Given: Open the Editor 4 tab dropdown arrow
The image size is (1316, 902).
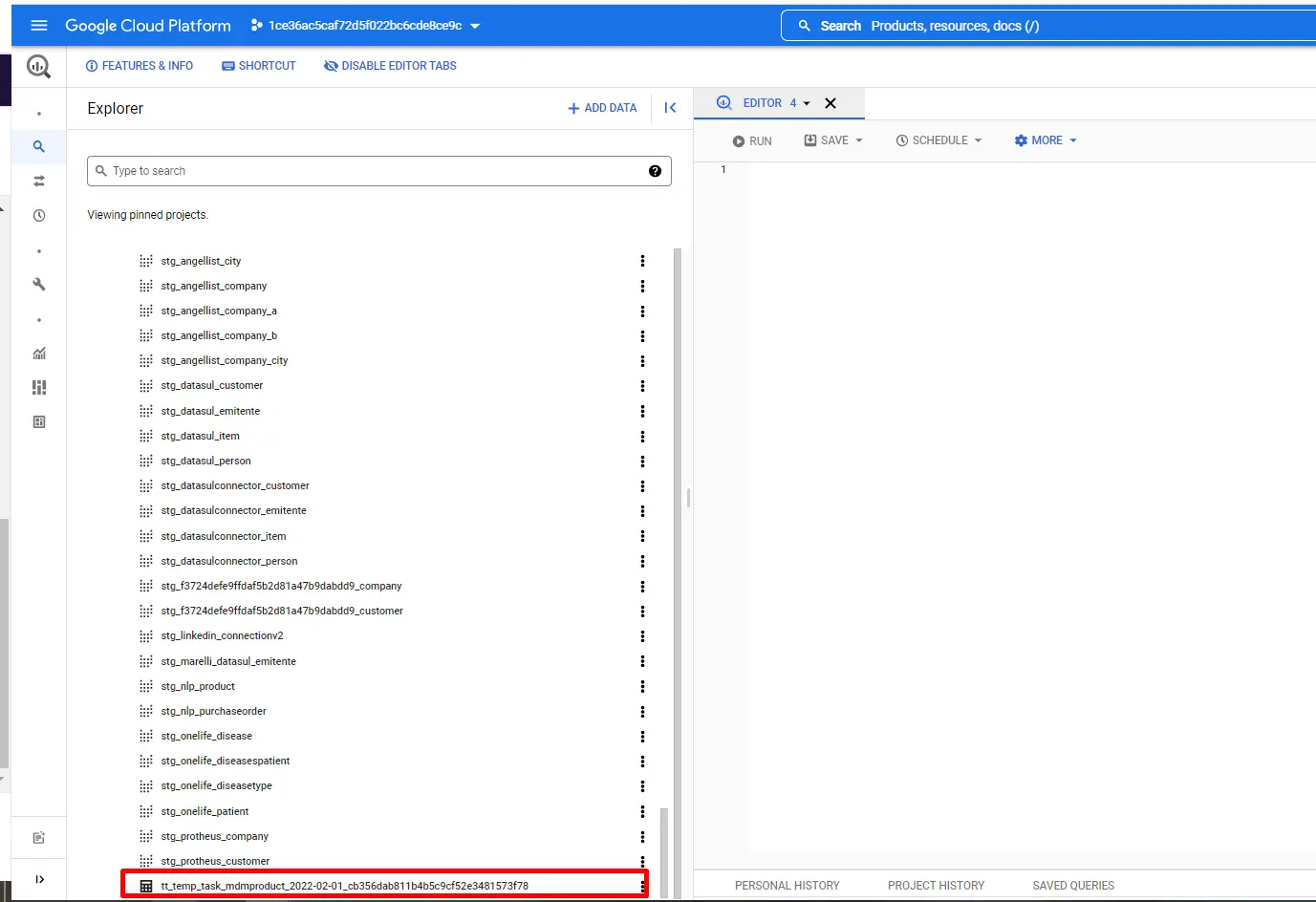Looking at the screenshot, I should pos(807,103).
